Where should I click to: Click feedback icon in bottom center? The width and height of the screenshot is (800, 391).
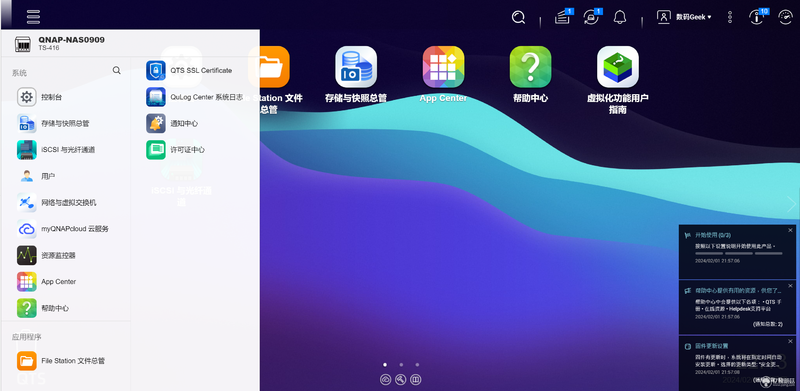(x=416, y=380)
